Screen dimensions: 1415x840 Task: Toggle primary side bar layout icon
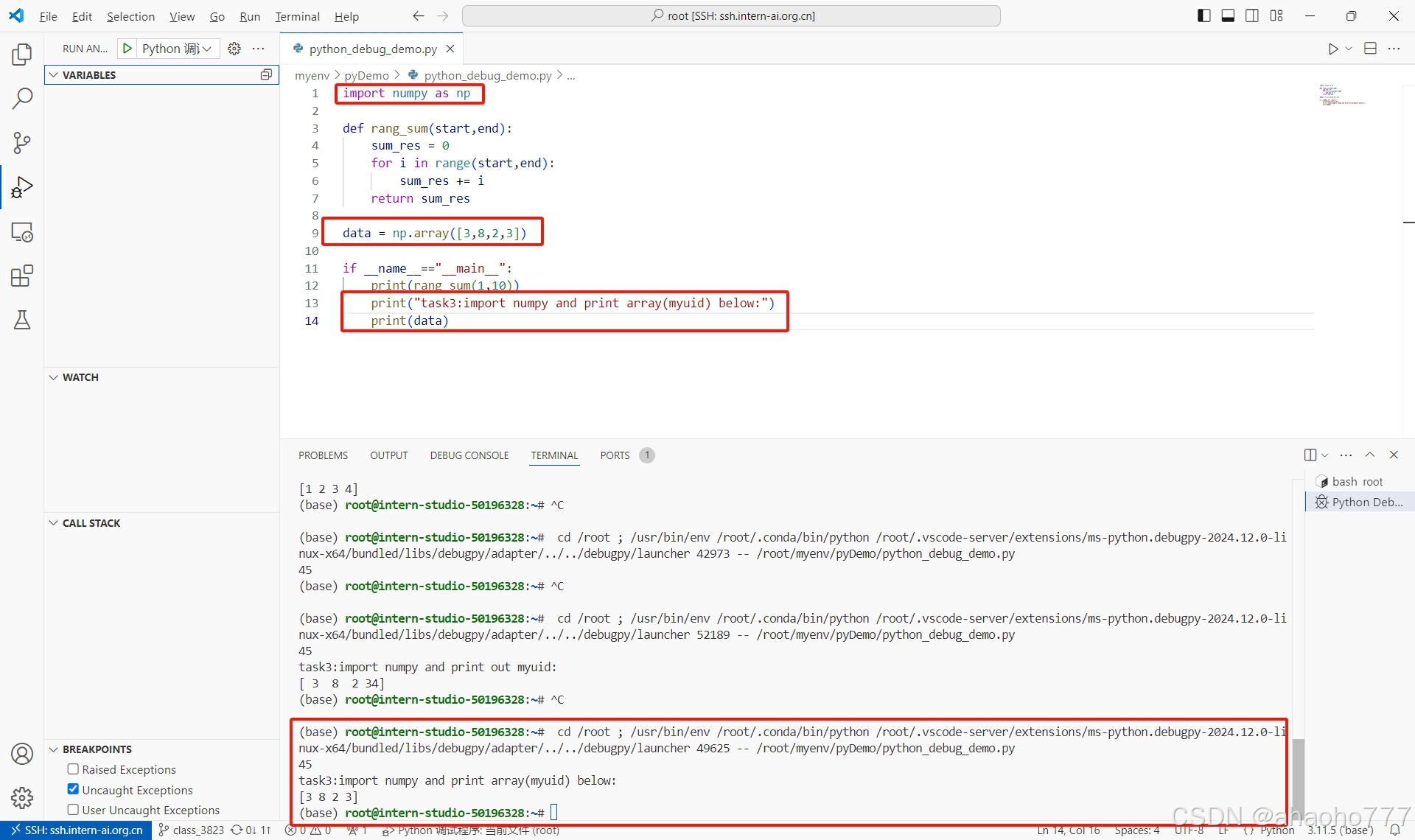1204,15
